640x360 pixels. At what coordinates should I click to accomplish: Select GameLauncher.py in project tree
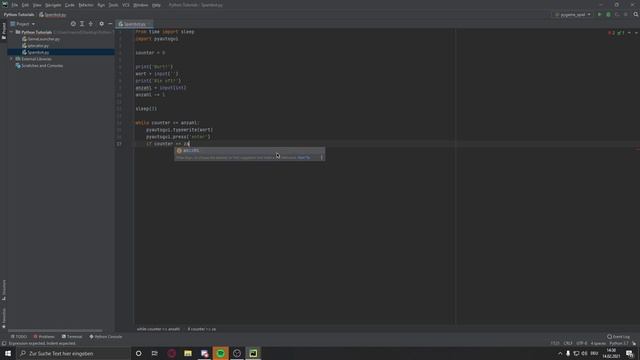point(43,39)
